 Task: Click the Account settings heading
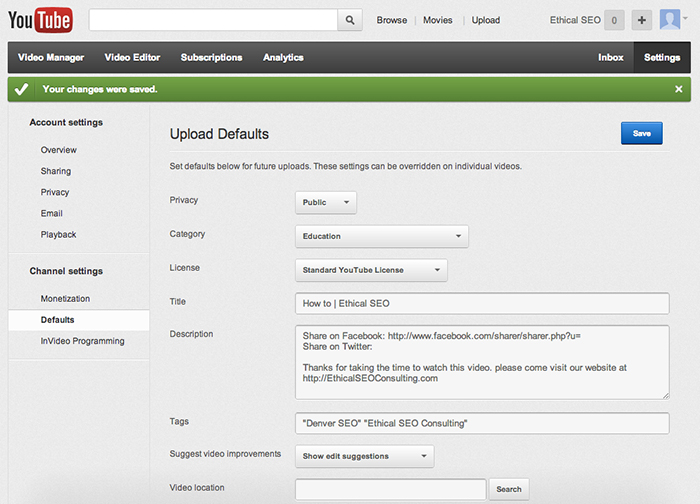tap(66, 122)
